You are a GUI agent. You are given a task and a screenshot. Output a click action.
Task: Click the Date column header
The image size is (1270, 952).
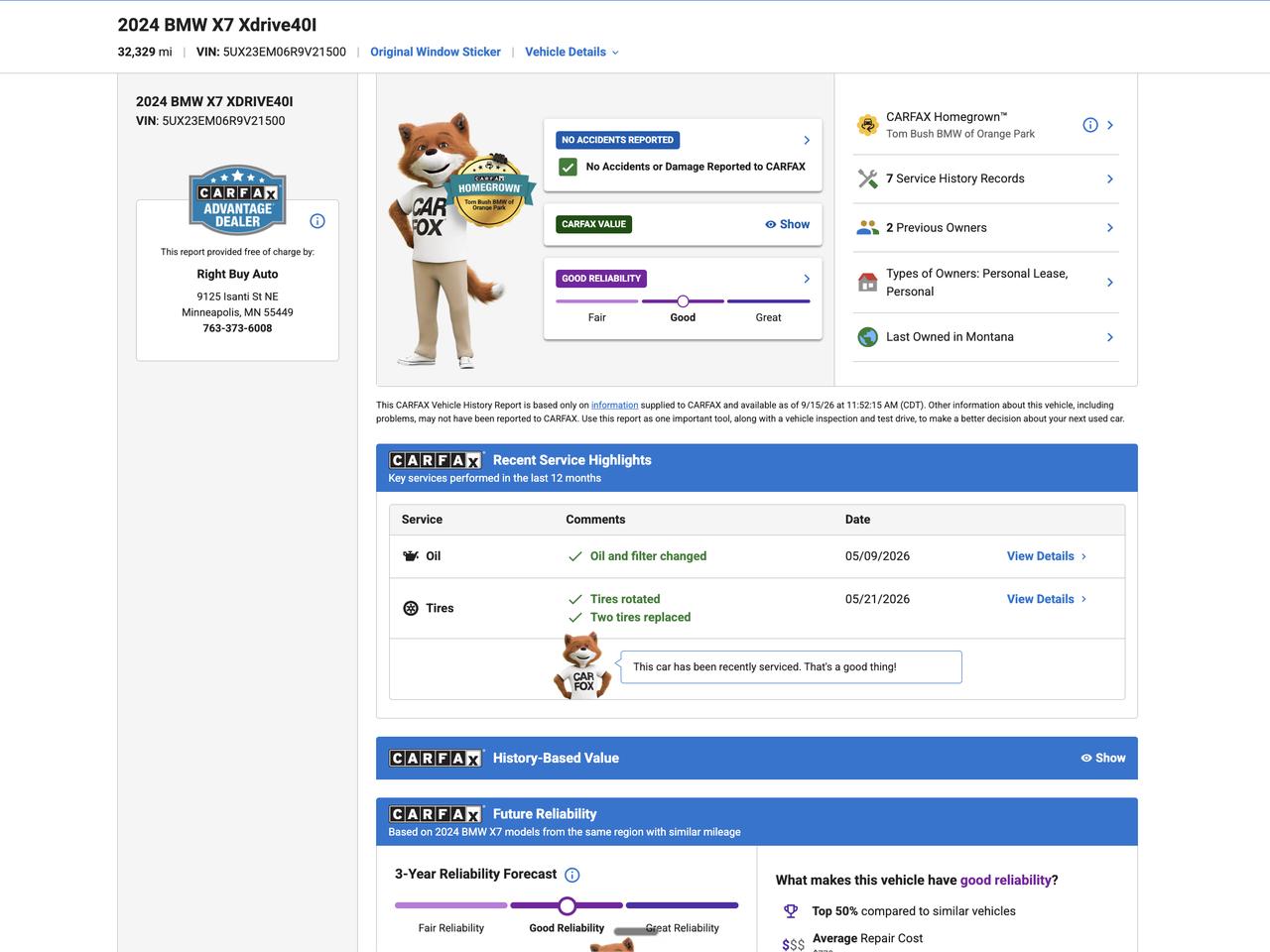click(x=857, y=520)
